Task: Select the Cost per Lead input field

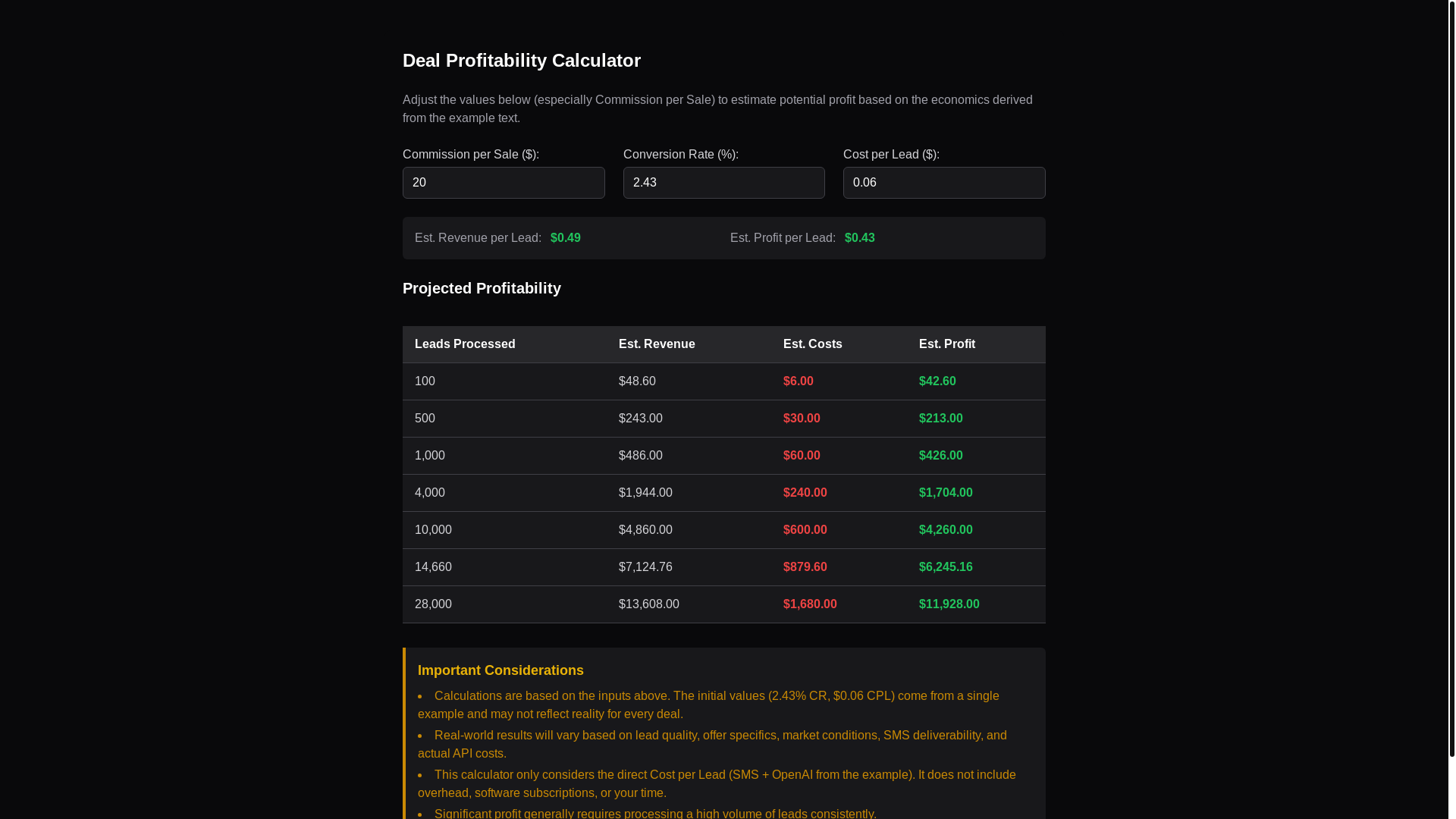Action: [x=944, y=183]
